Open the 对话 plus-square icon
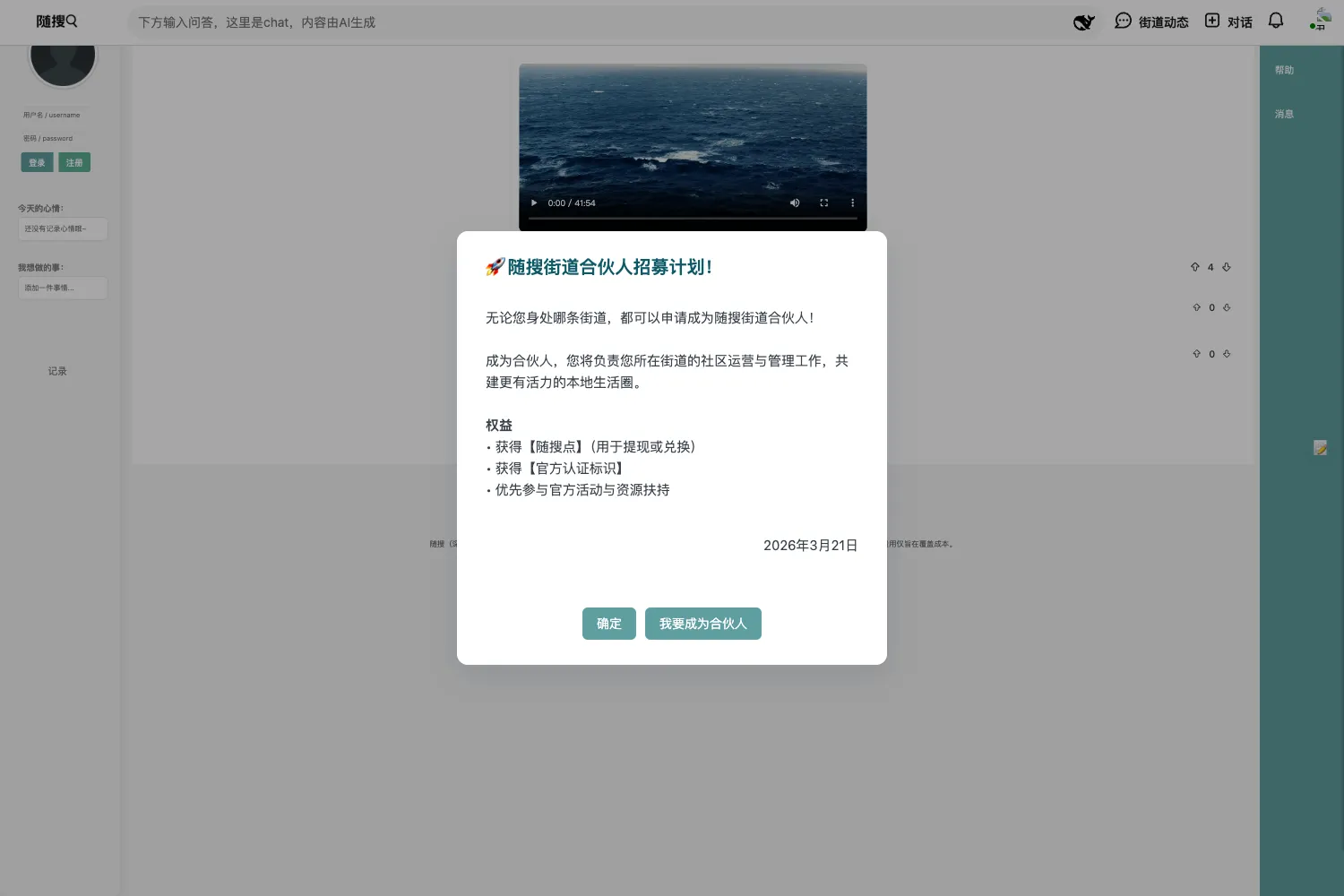This screenshot has width=1344, height=896. click(1212, 21)
